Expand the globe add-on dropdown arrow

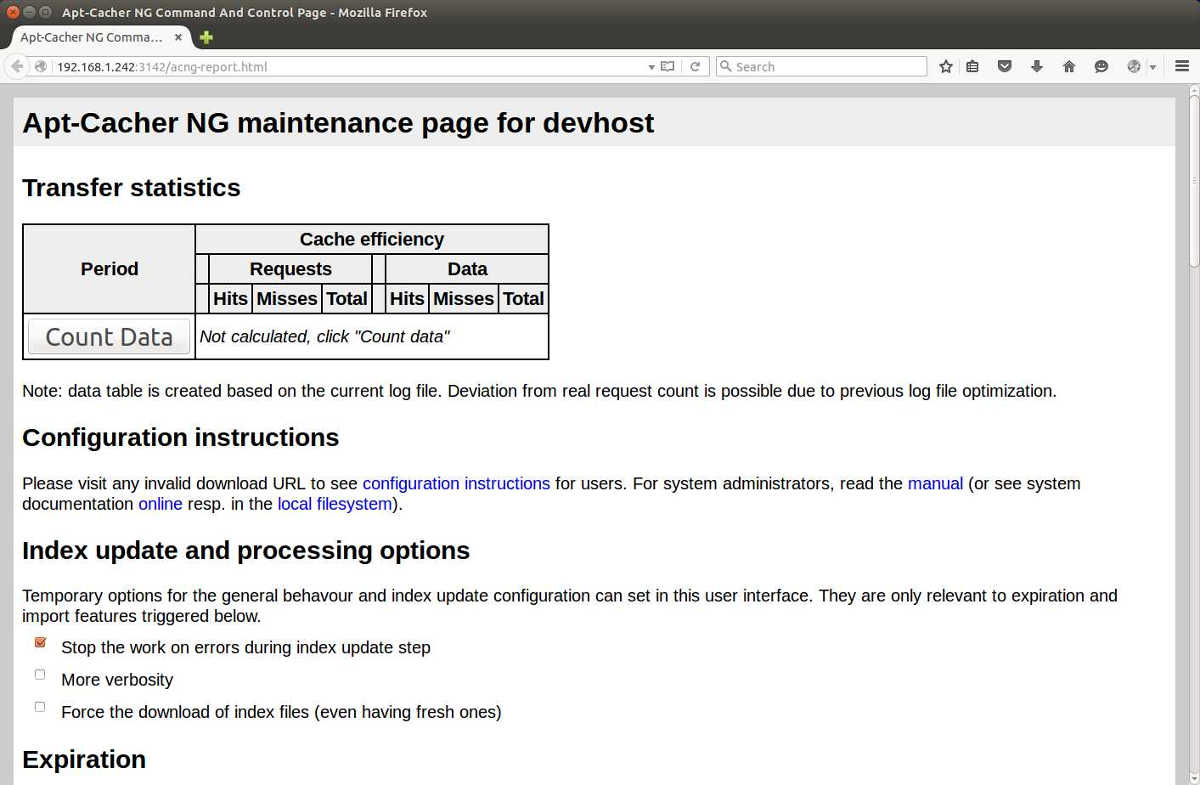pyautogui.click(x=1152, y=67)
